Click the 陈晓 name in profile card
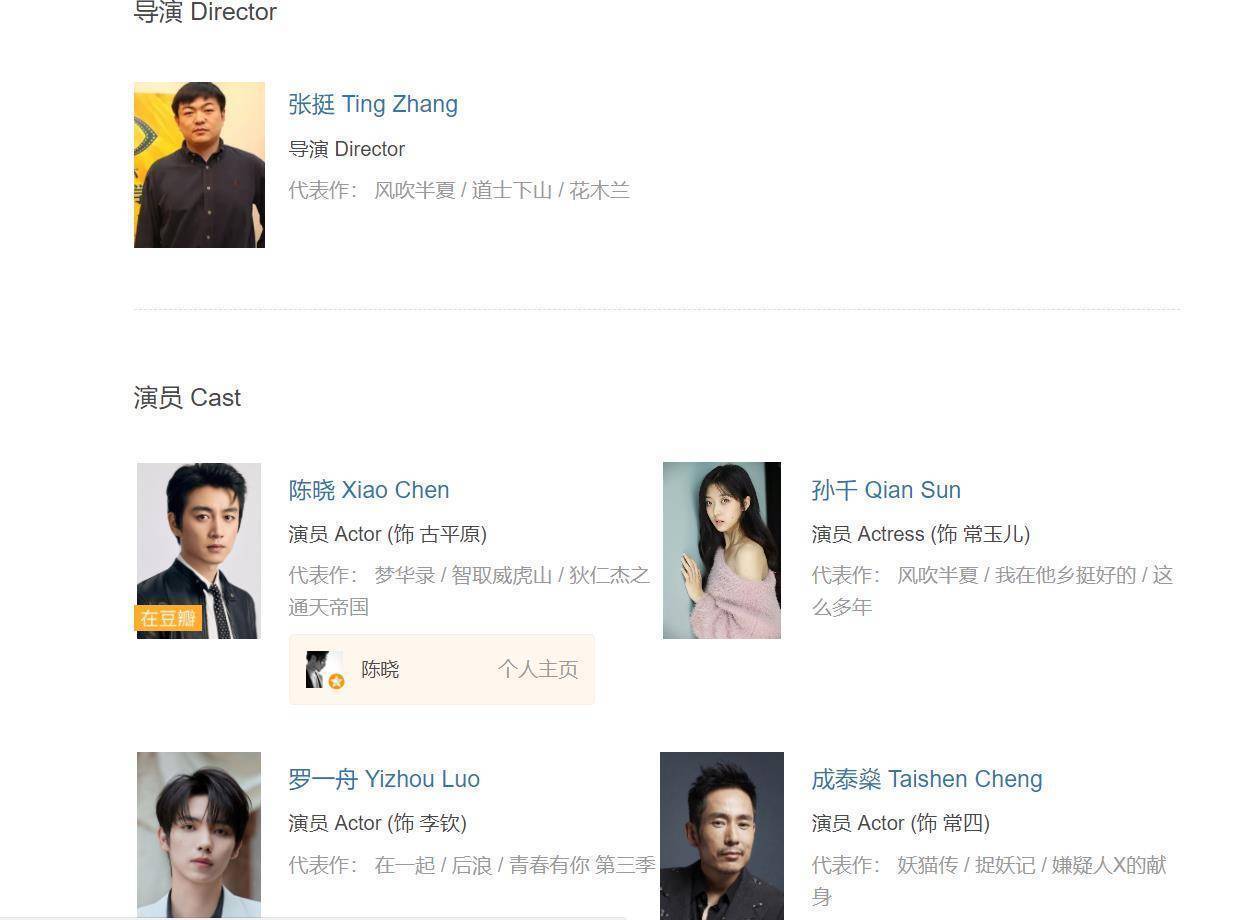 click(x=380, y=669)
